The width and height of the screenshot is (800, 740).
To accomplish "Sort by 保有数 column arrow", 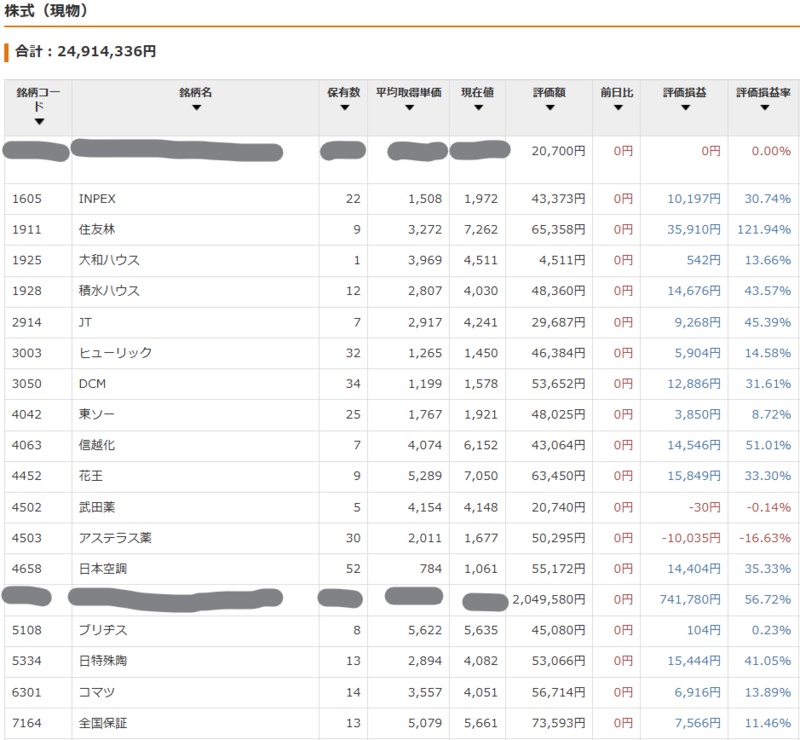I will click(344, 108).
